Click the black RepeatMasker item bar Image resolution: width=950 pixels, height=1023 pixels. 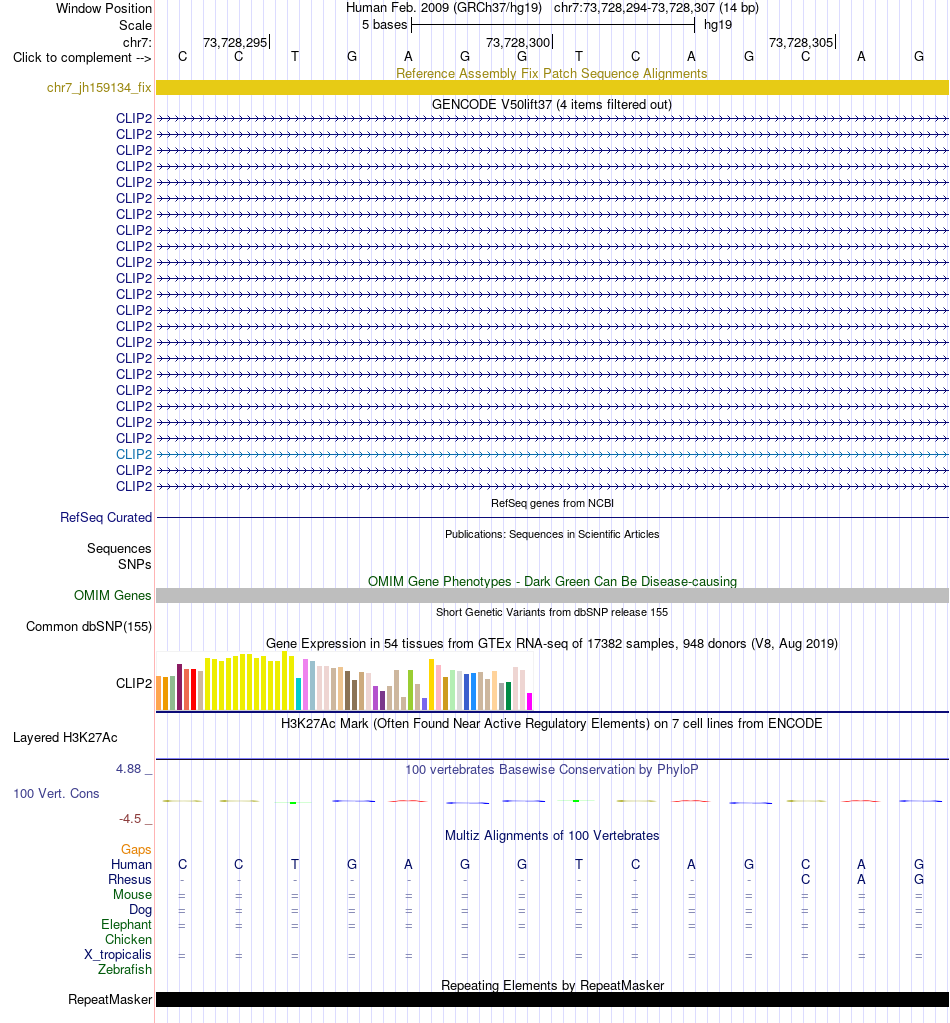pyautogui.click(x=552, y=1000)
